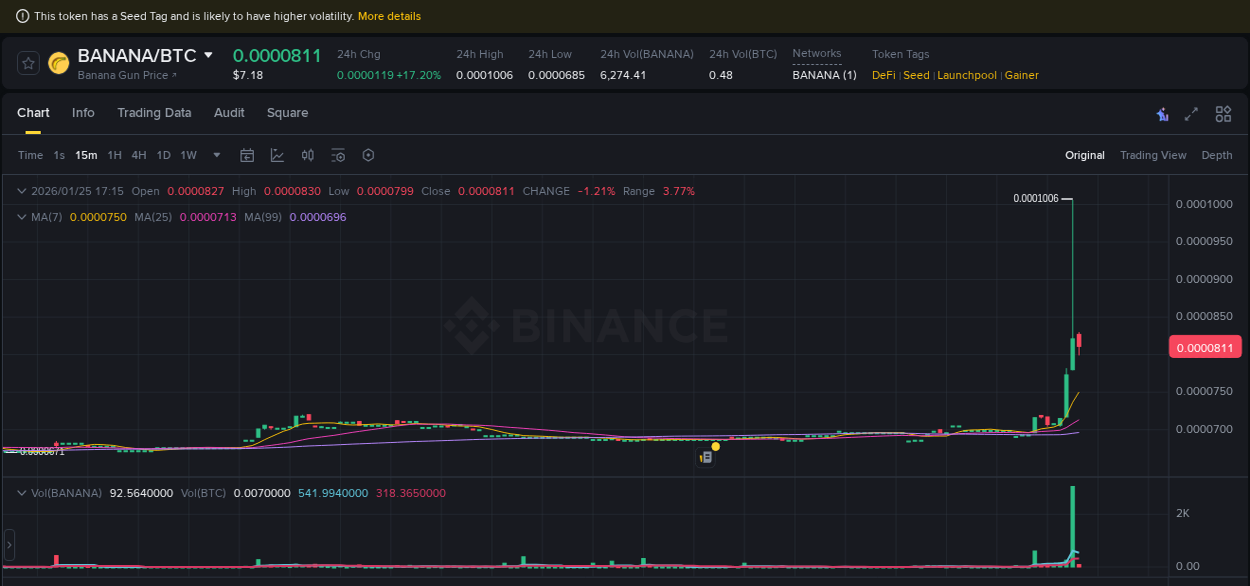This screenshot has height=586, width=1250.
Task: Open the BANANA/BTC pair dropdown
Action: [x=207, y=55]
